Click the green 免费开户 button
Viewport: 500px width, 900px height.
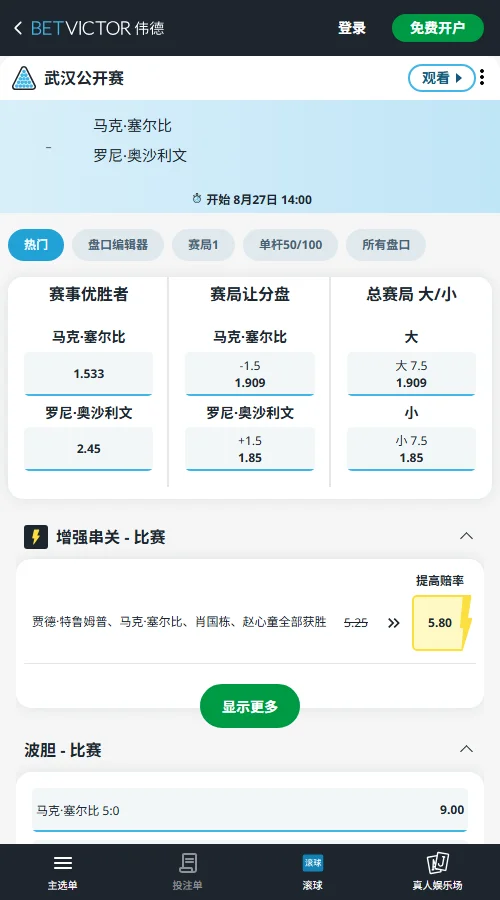pos(438,28)
